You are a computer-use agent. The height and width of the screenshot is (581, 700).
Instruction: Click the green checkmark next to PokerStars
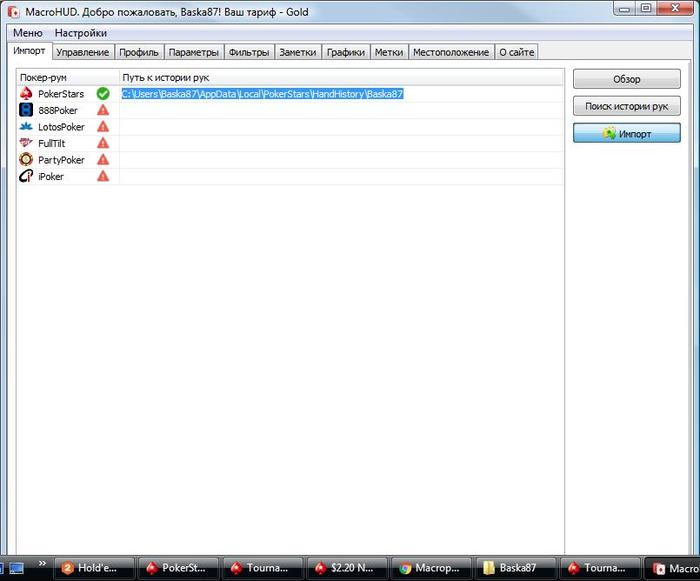pos(103,93)
